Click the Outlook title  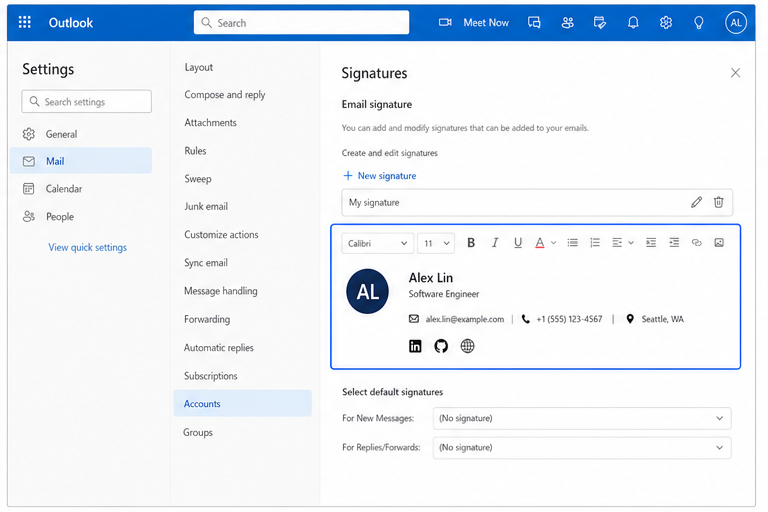71,23
